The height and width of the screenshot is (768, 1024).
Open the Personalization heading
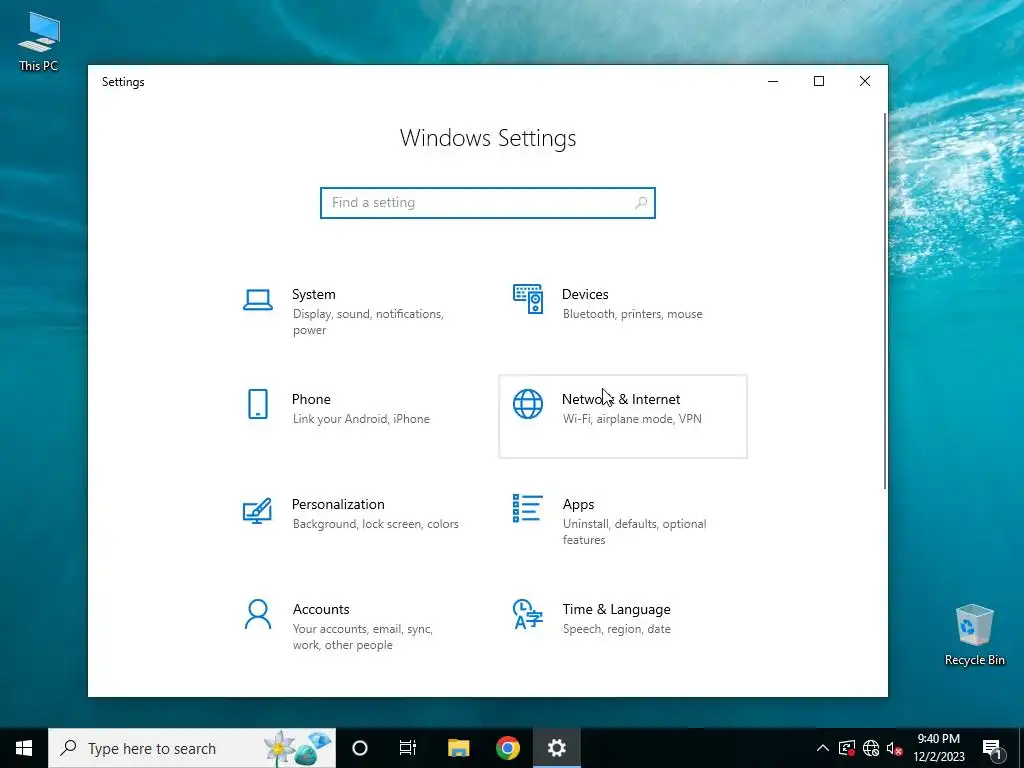pos(338,504)
